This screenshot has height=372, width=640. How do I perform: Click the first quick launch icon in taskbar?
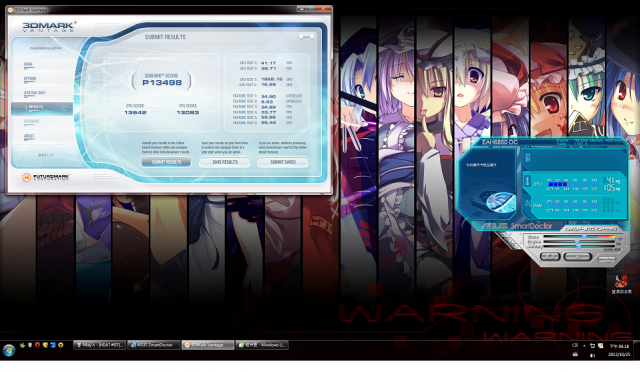click(22, 345)
